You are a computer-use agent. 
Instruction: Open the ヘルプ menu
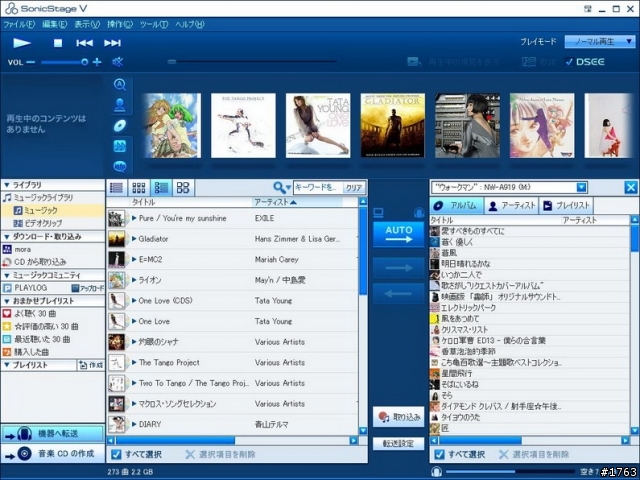coord(190,24)
